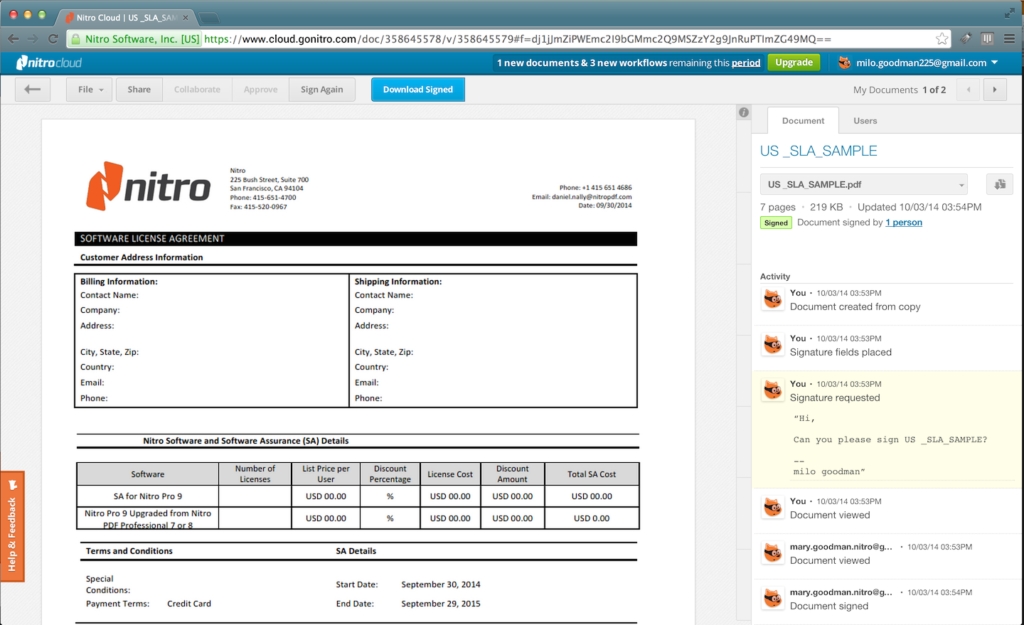The height and width of the screenshot is (625, 1024).
Task: Go to next document arrow
Action: click(x=994, y=90)
